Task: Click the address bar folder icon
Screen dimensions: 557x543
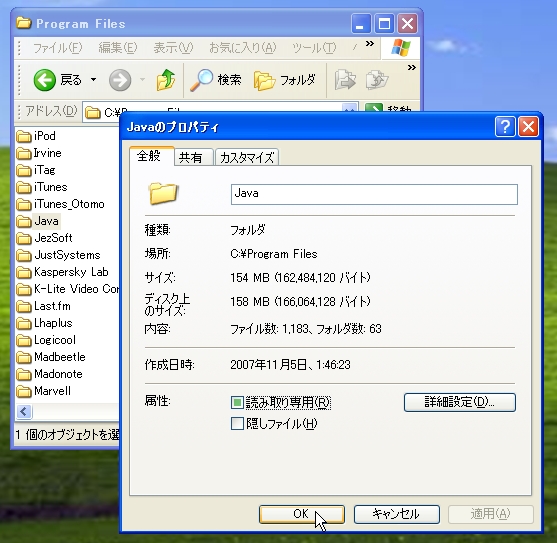Action: point(93,113)
